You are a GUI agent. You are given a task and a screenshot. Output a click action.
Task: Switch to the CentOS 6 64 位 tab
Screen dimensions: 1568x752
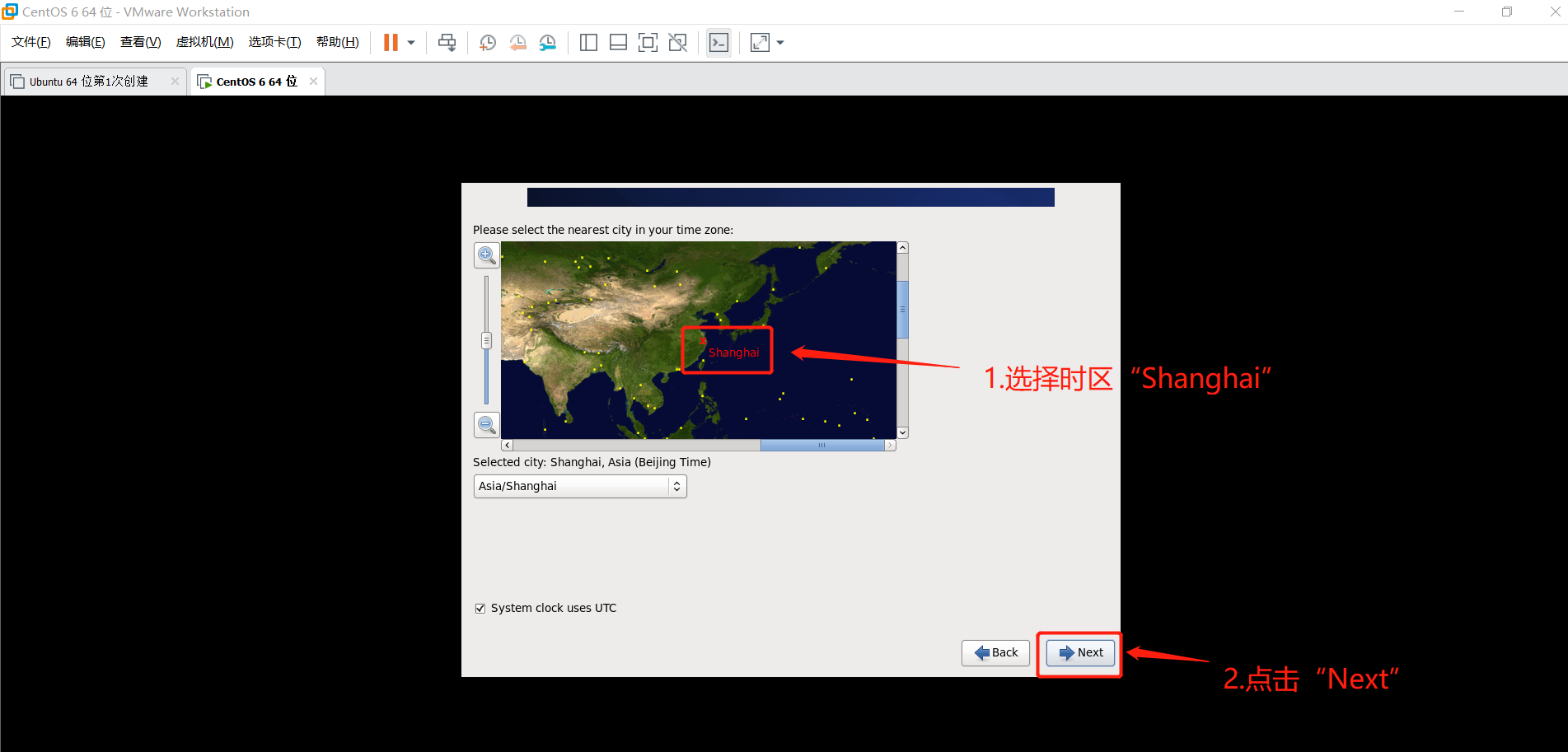(256, 82)
